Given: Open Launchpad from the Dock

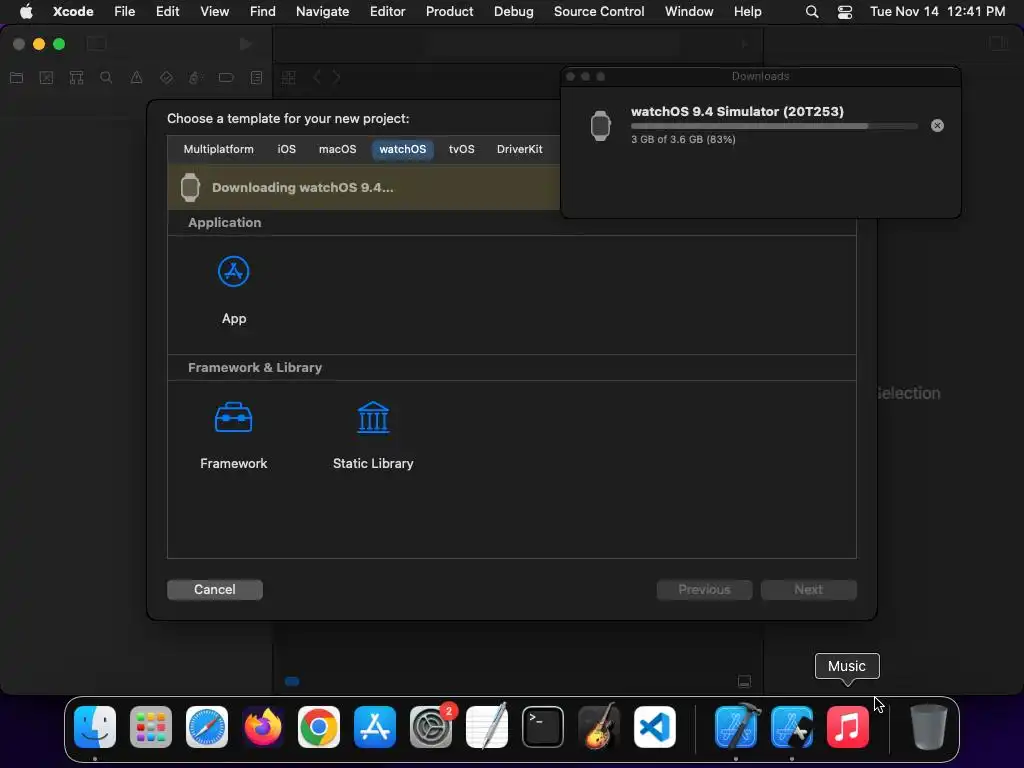Looking at the screenshot, I should [151, 727].
